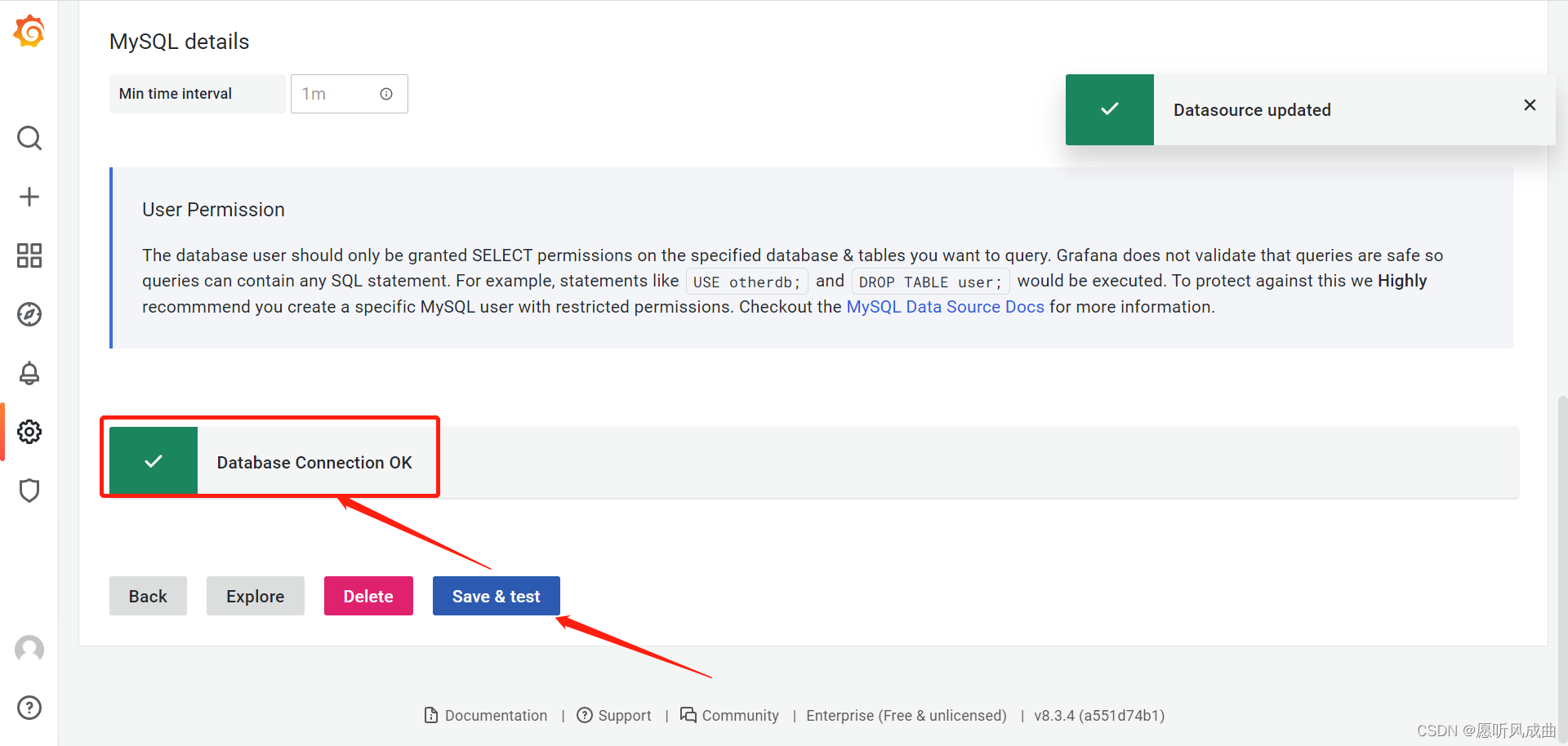Open the Dashboards grid icon
Screen dimensions: 1568x746
click(x=29, y=255)
